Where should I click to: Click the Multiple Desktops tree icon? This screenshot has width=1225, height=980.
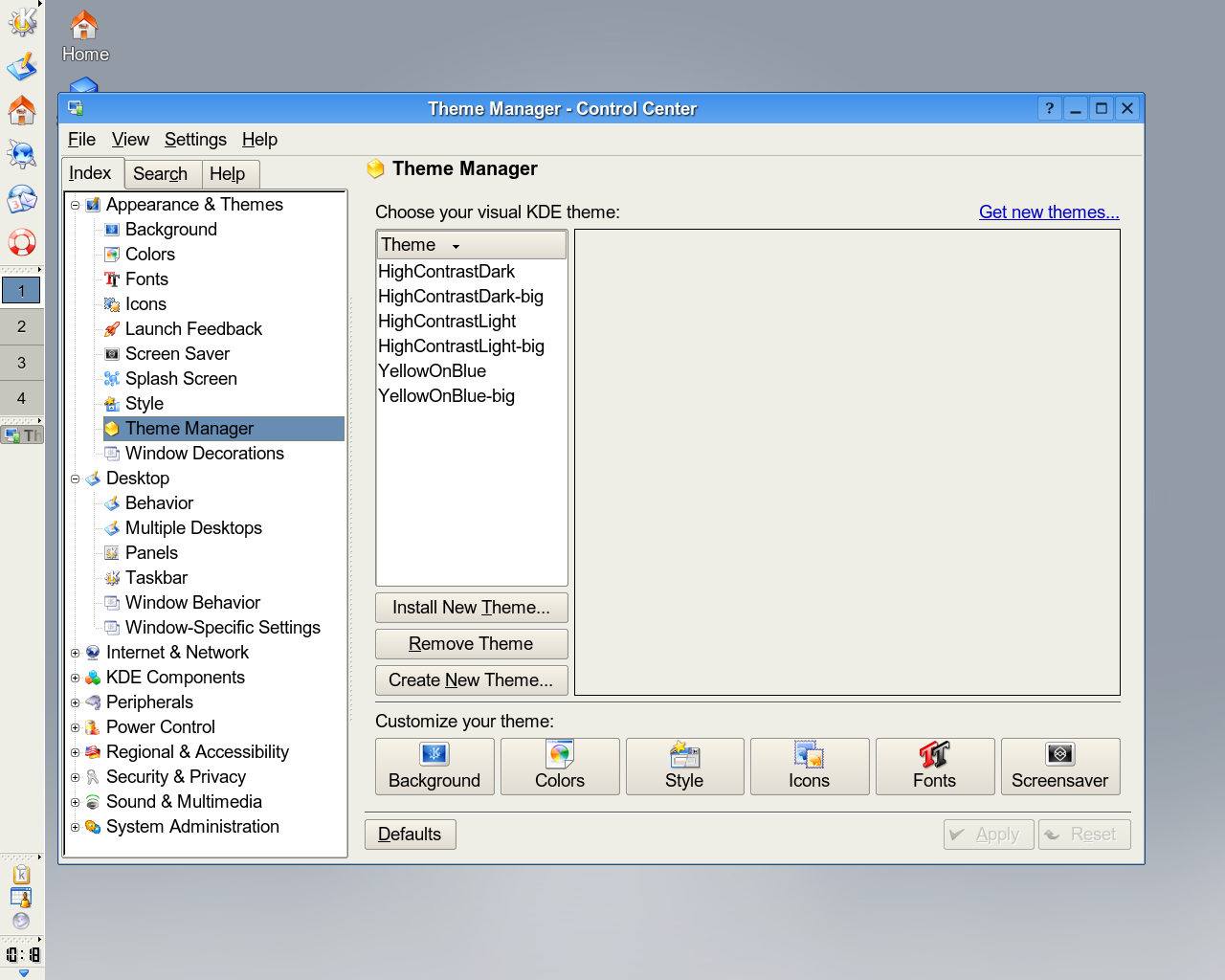point(112,528)
